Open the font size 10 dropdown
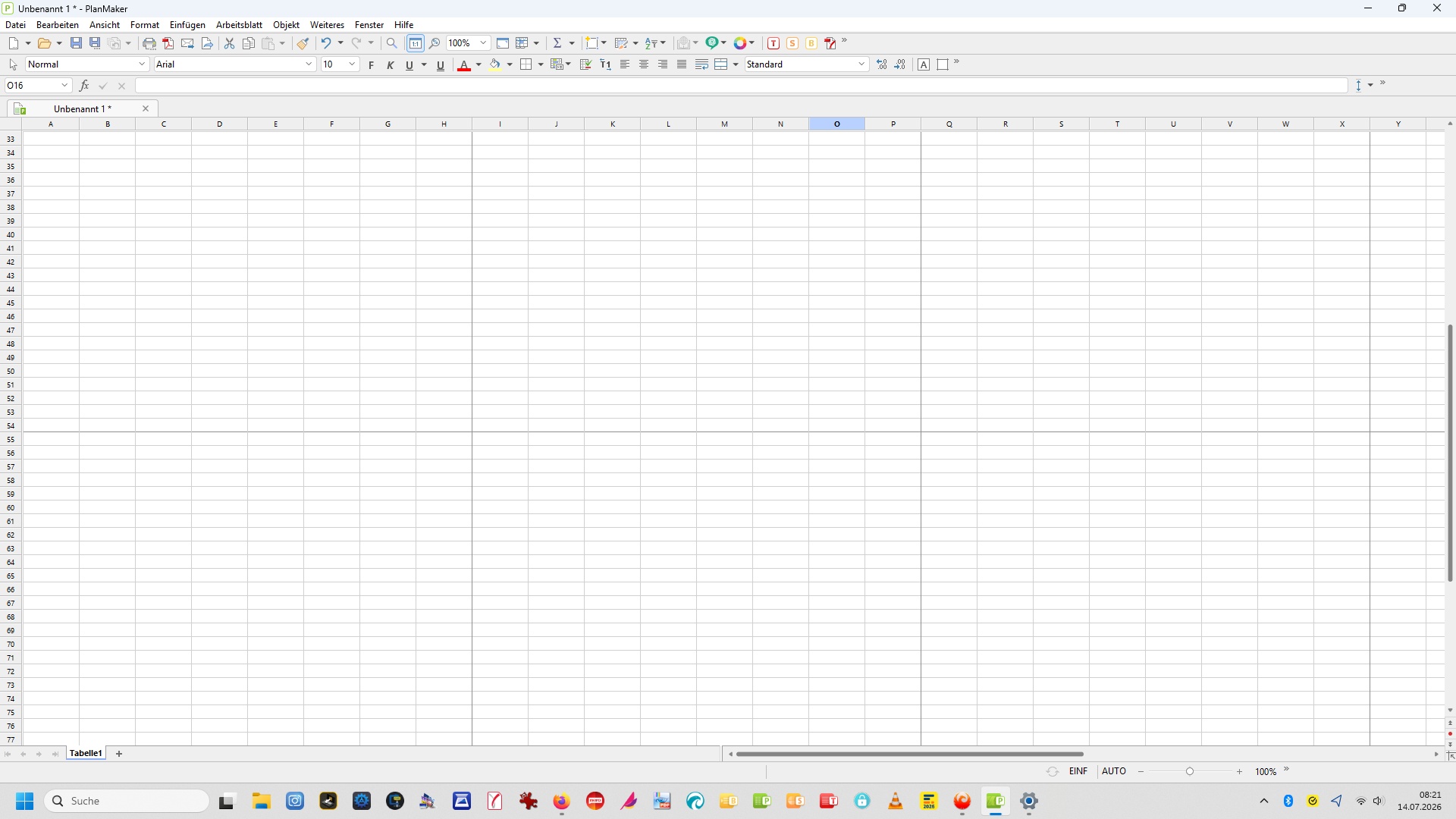This screenshot has width=1456, height=819. coord(352,64)
